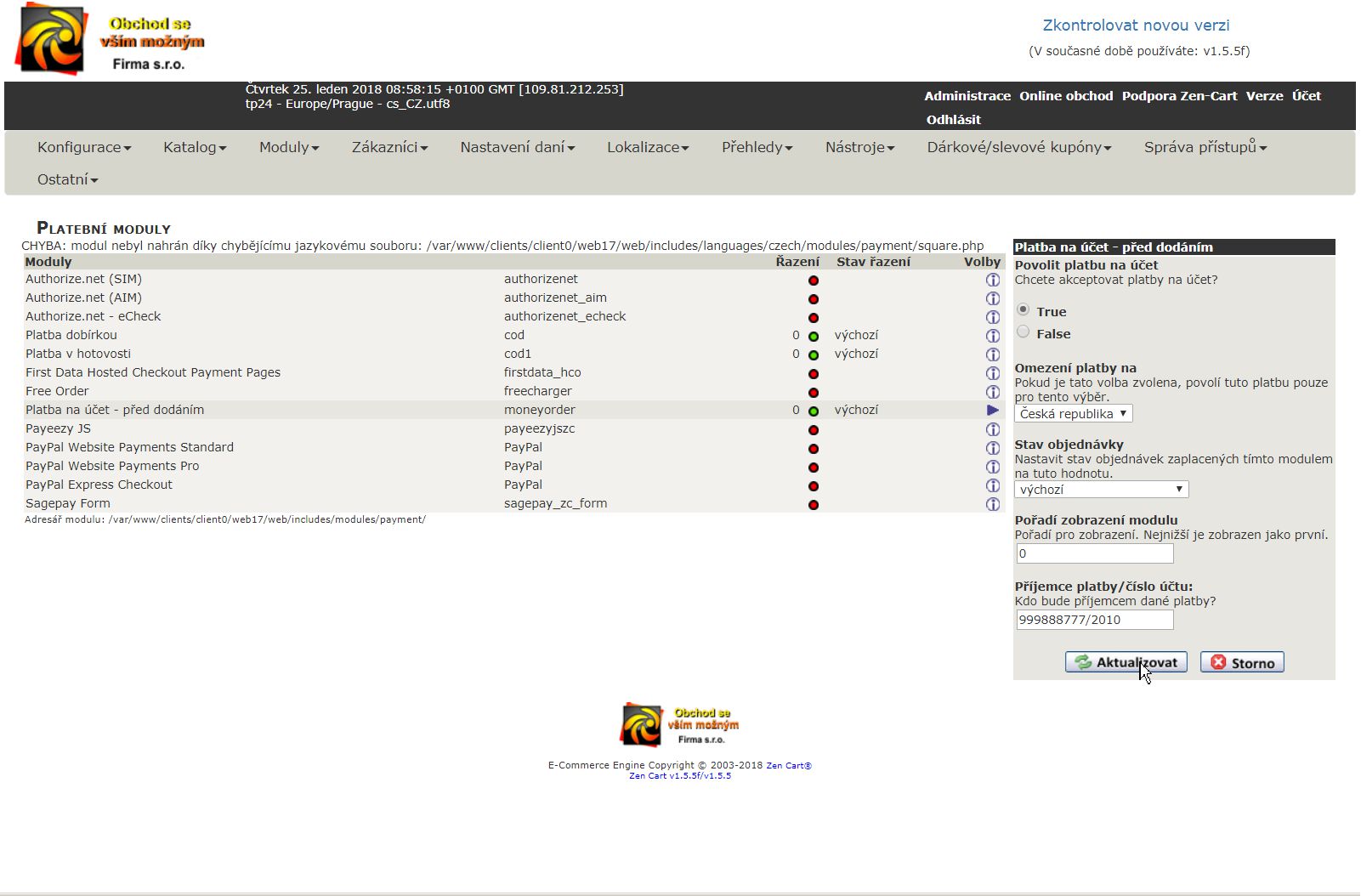Viewport: 1361px width, 896px height.
Task: Open the order status výchozí dropdown
Action: tap(1101, 490)
